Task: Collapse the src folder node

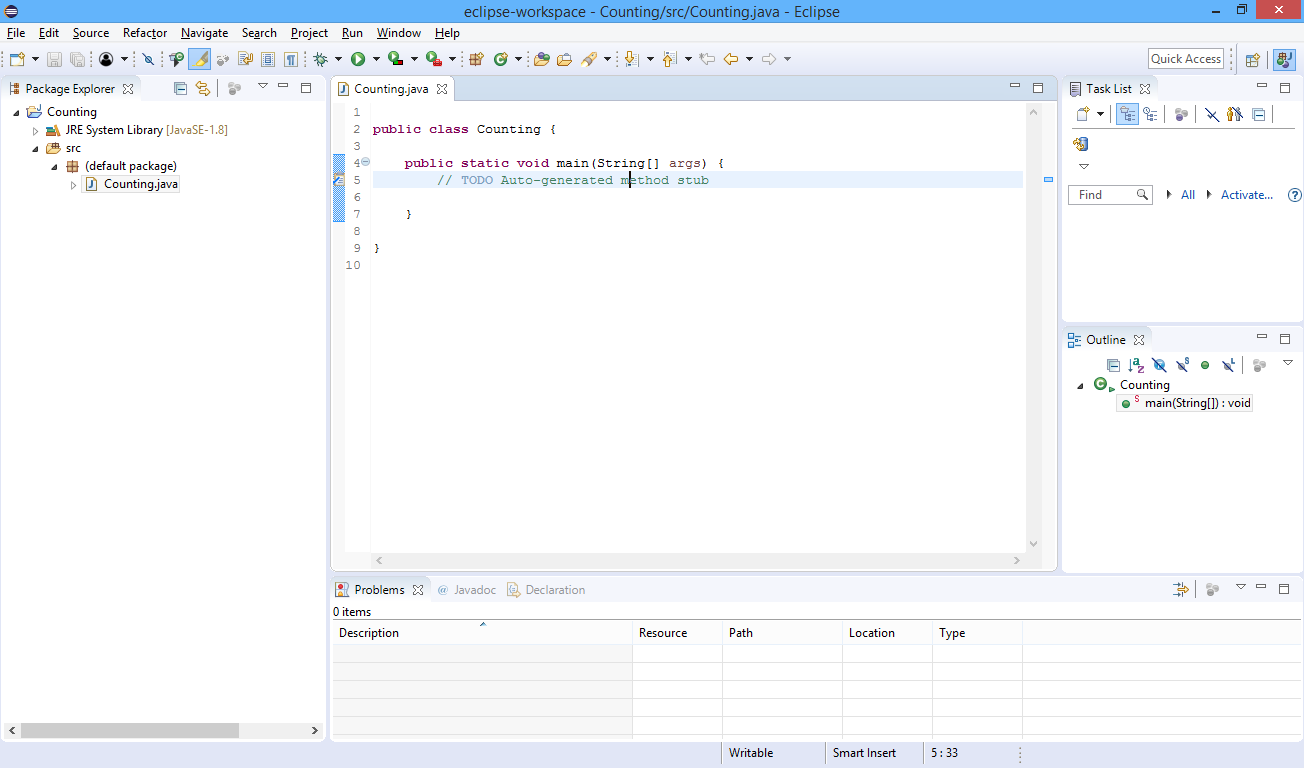Action: click(x=35, y=149)
